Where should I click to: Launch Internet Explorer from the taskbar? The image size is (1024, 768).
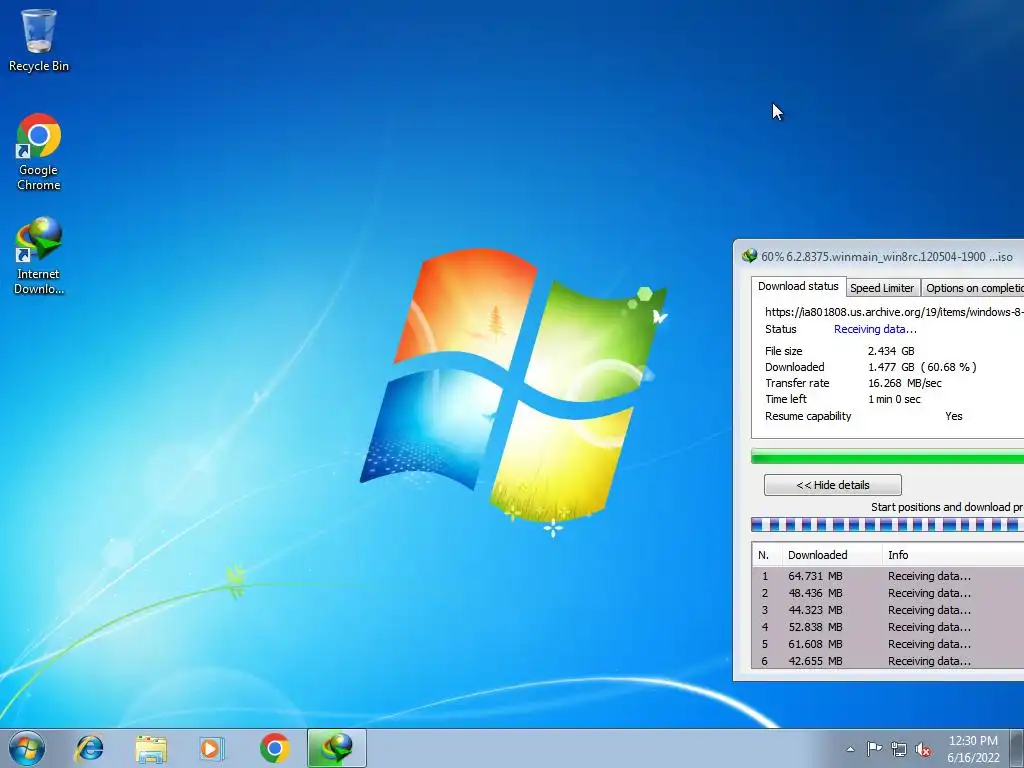click(89, 748)
